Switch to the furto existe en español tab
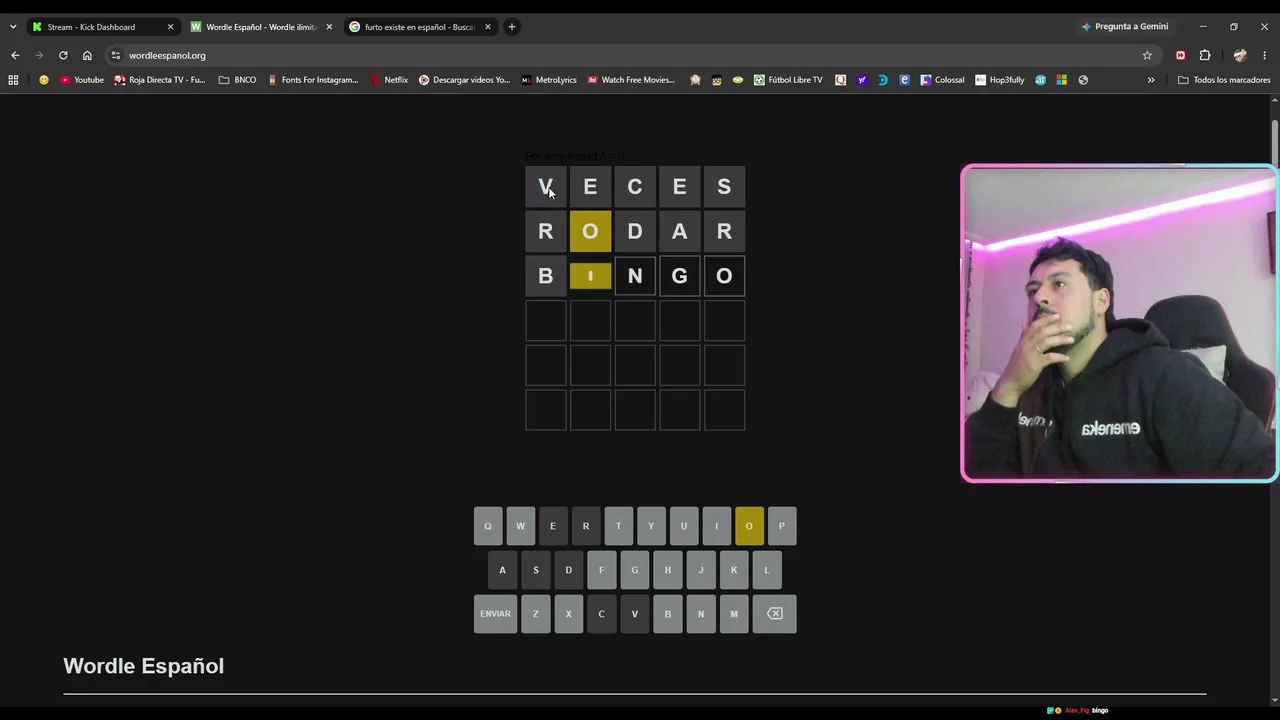Screen dimensions: 1280x720 [420, 27]
